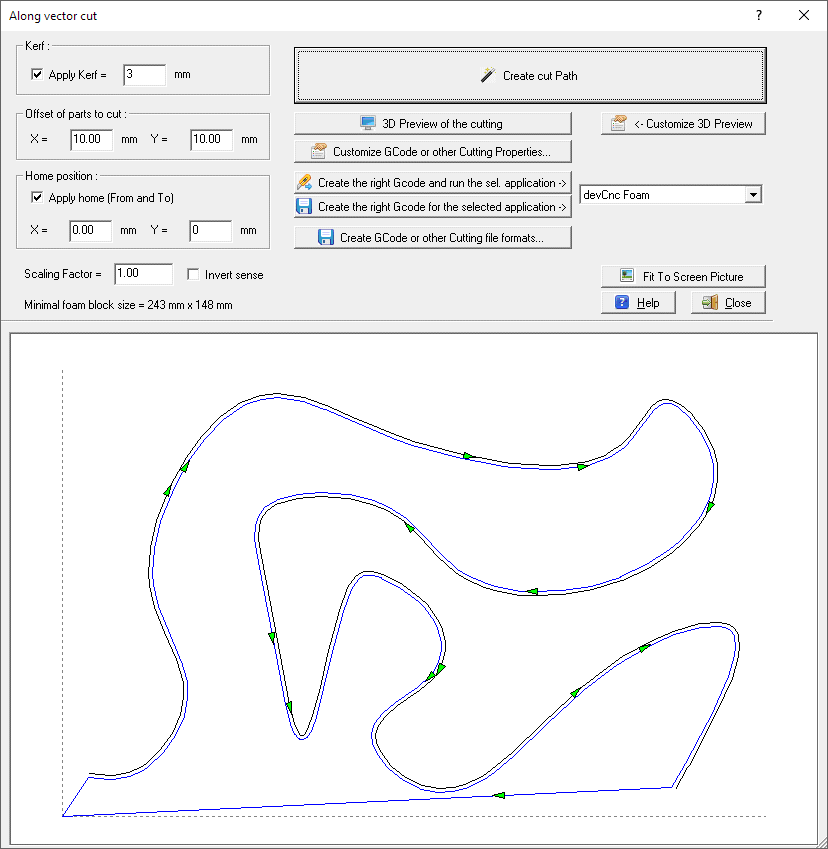The width and height of the screenshot is (828, 849).
Task: Expand the devCnc Foam application dropdown
Action: [753, 195]
